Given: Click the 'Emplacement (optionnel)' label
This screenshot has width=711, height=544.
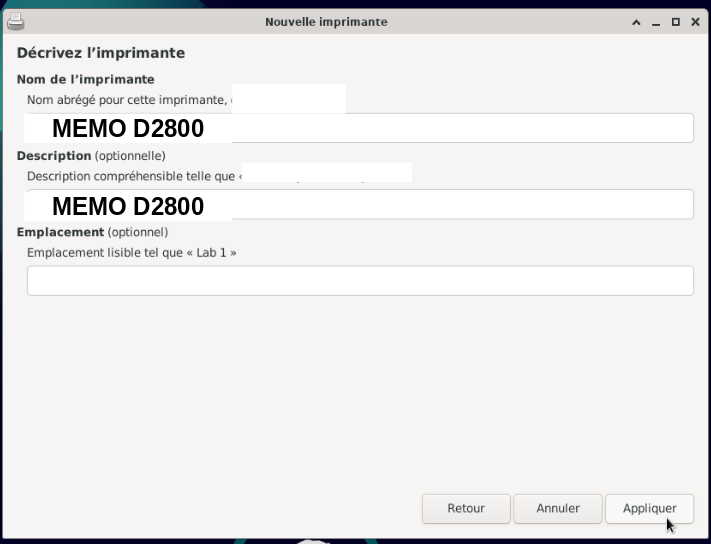Looking at the screenshot, I should click(93, 232).
